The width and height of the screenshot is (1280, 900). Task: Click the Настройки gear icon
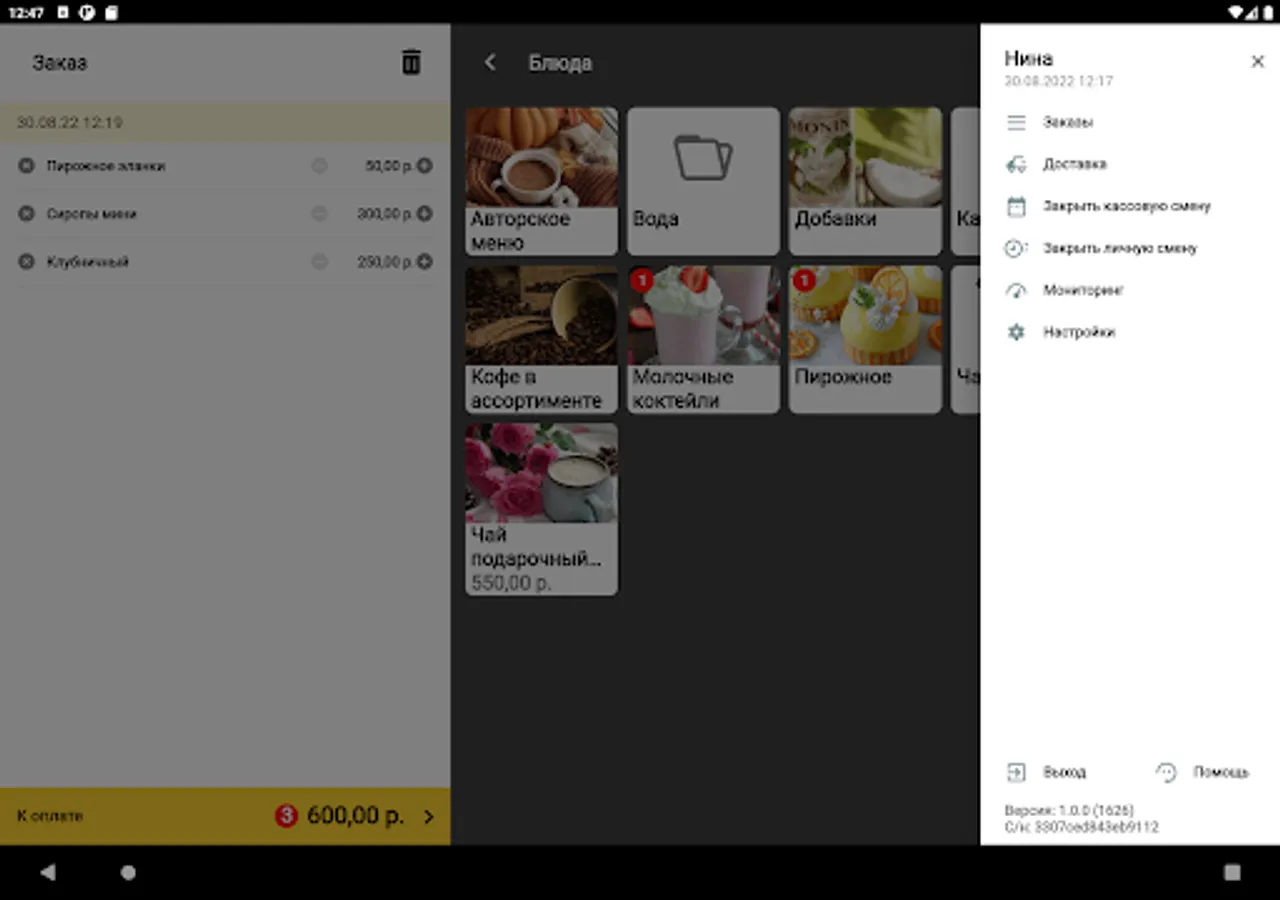[1016, 332]
